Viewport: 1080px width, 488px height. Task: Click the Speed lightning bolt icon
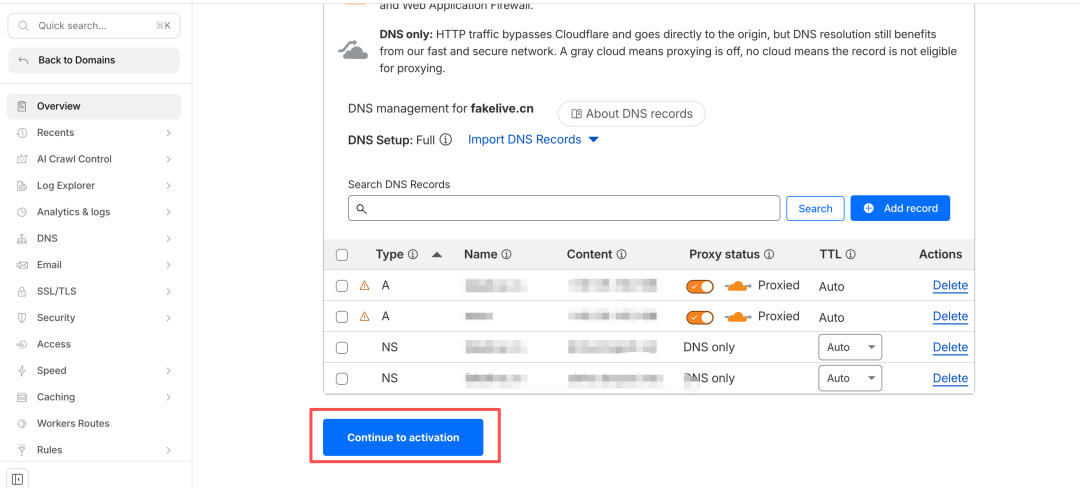[22, 371]
